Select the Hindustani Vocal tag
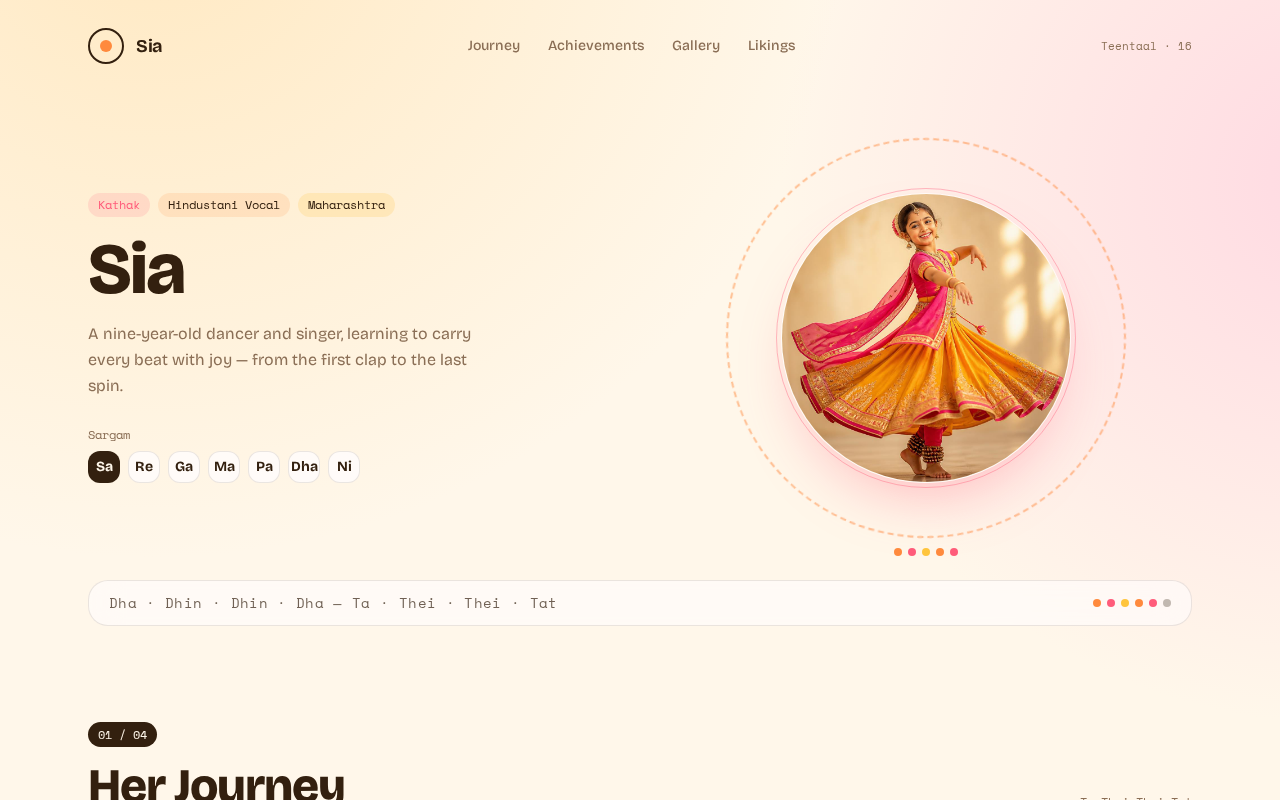Viewport: 1280px width, 800px height. pyautogui.click(x=224, y=205)
